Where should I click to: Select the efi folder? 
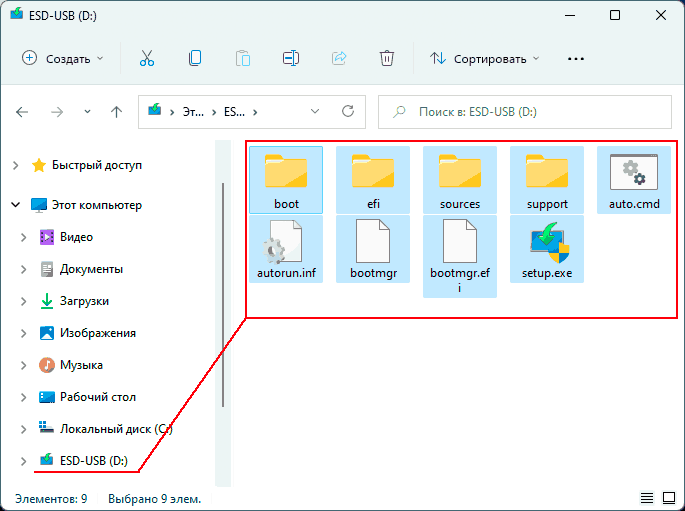(x=373, y=180)
